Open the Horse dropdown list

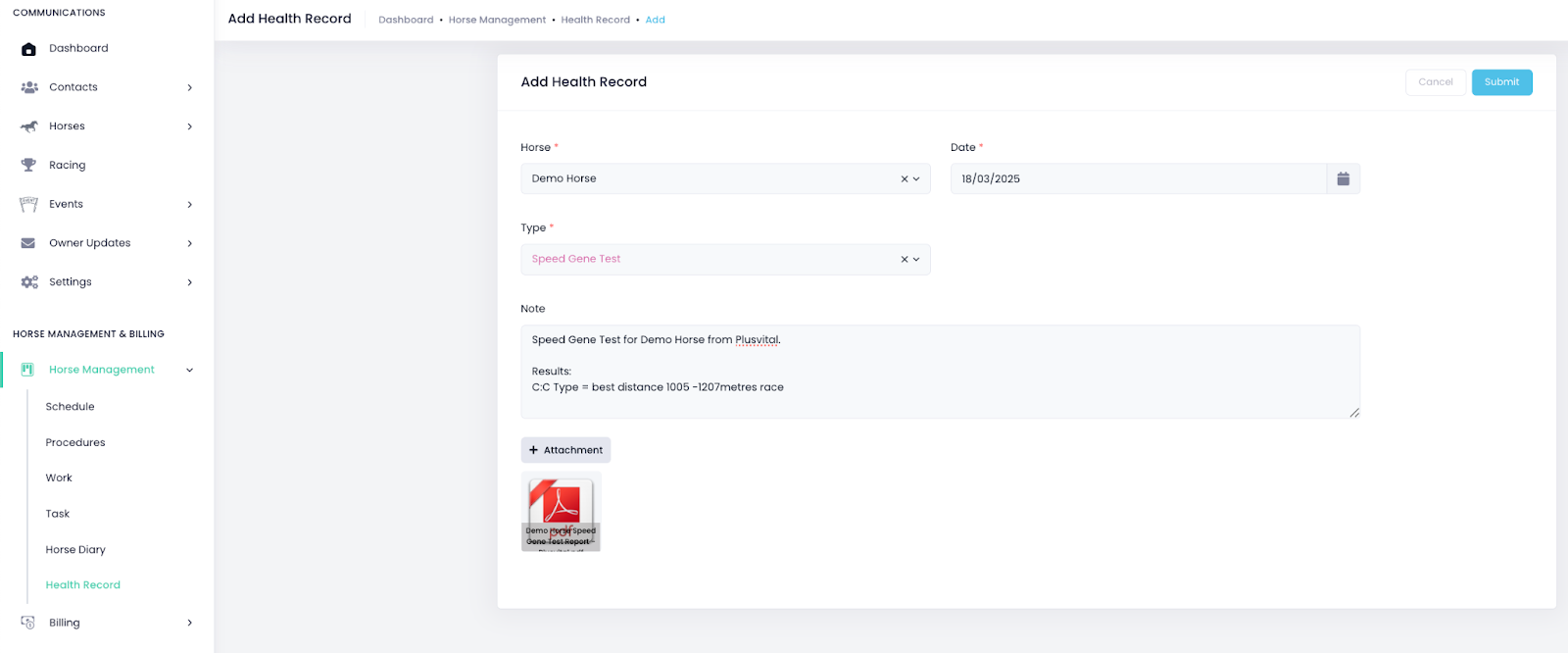(917, 179)
